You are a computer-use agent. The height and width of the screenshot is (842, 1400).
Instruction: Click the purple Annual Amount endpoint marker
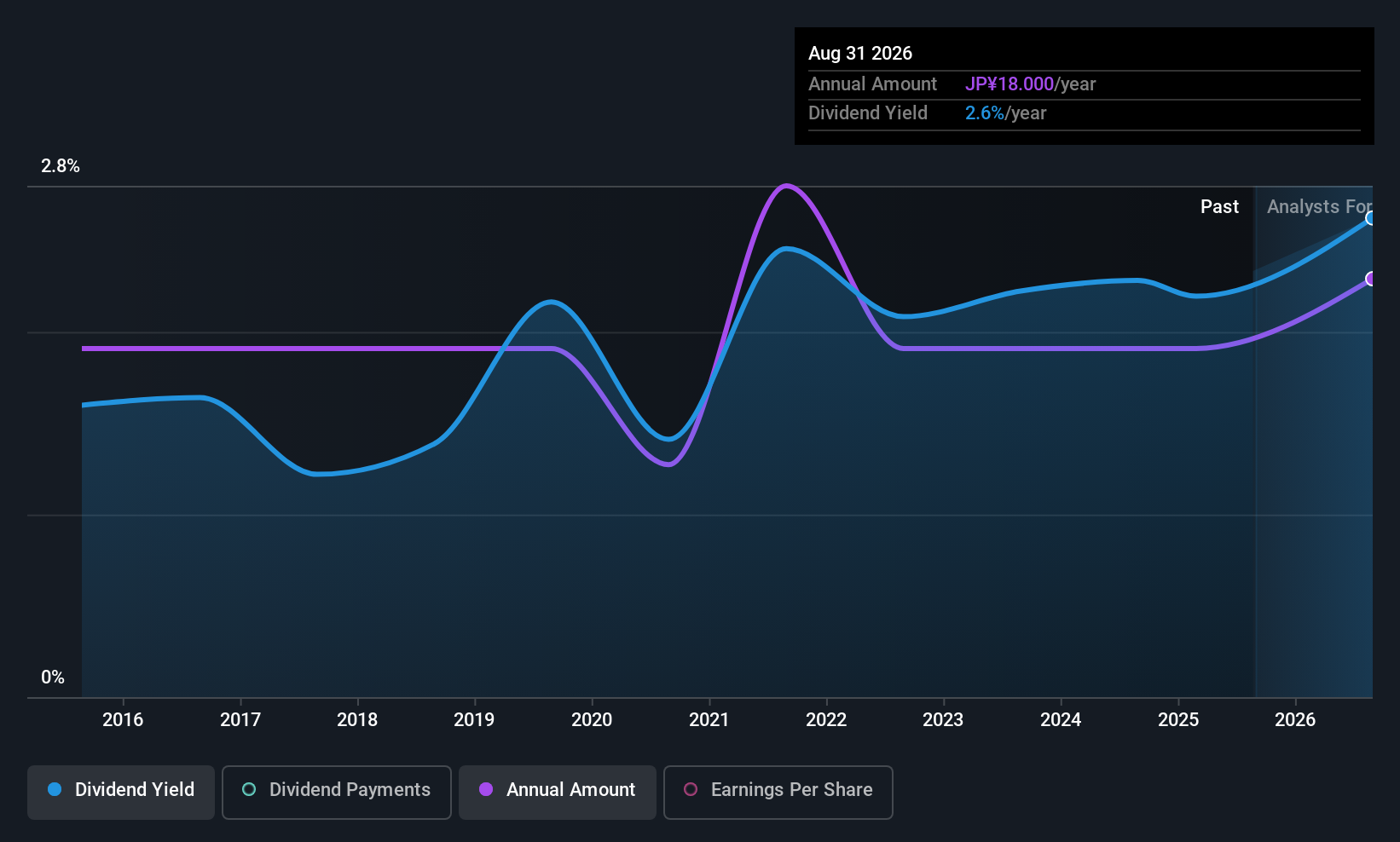pos(1370,279)
